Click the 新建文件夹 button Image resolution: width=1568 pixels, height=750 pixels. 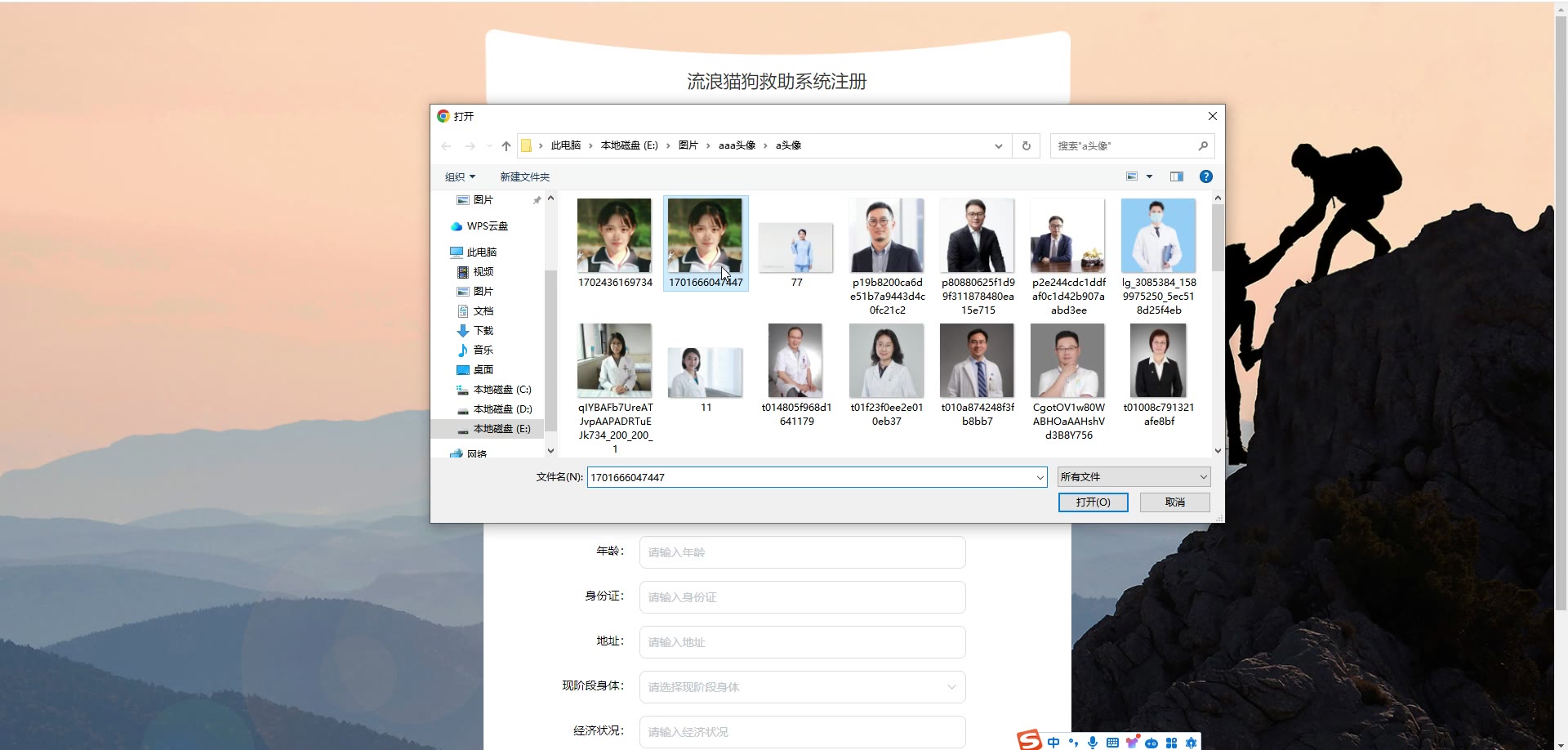(524, 176)
